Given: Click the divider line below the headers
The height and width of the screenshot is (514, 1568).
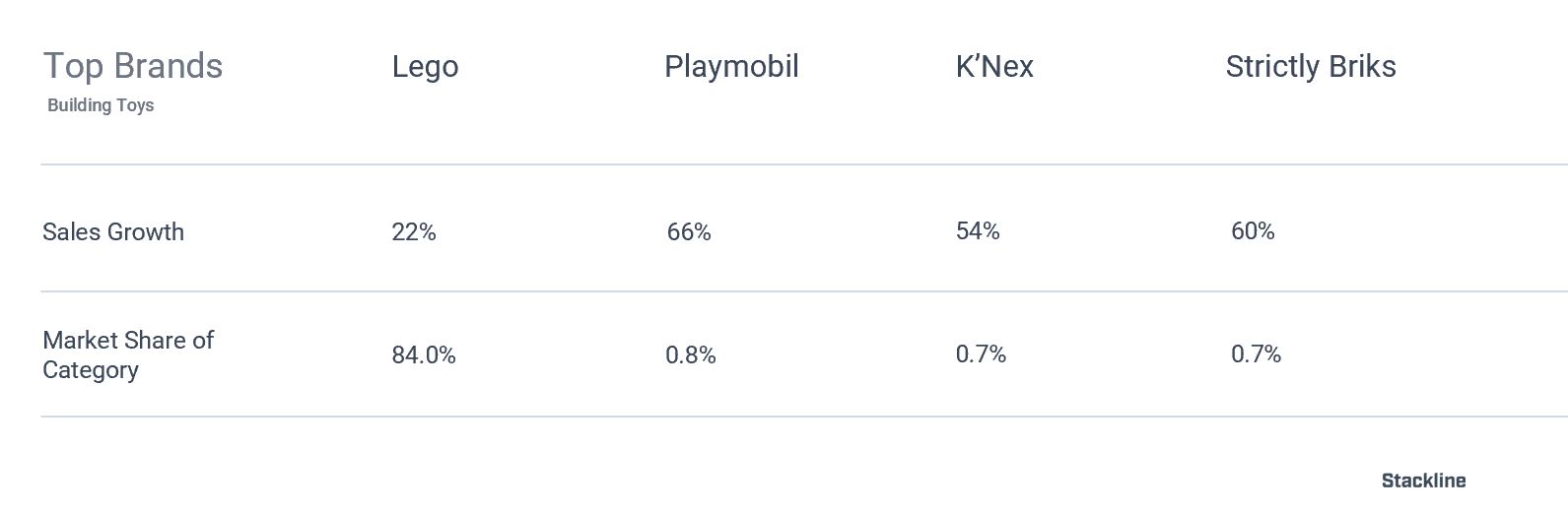Looking at the screenshot, I should click(x=804, y=164).
